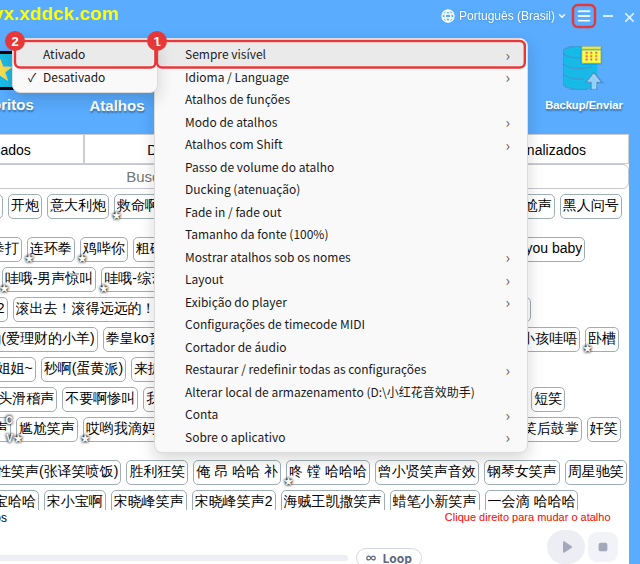Open the hamburger menu icon
Viewport: 640px width, 564px height.
pyautogui.click(x=584, y=16)
